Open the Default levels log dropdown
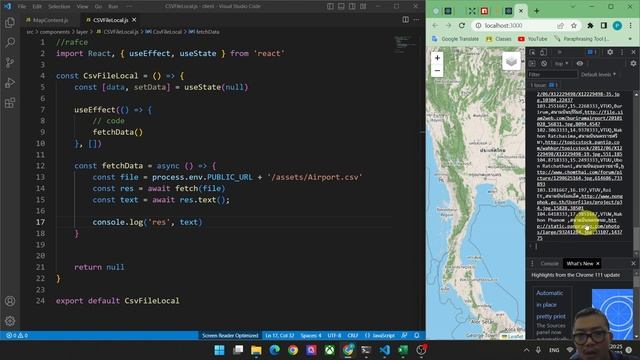640x360 pixels. 598,75
